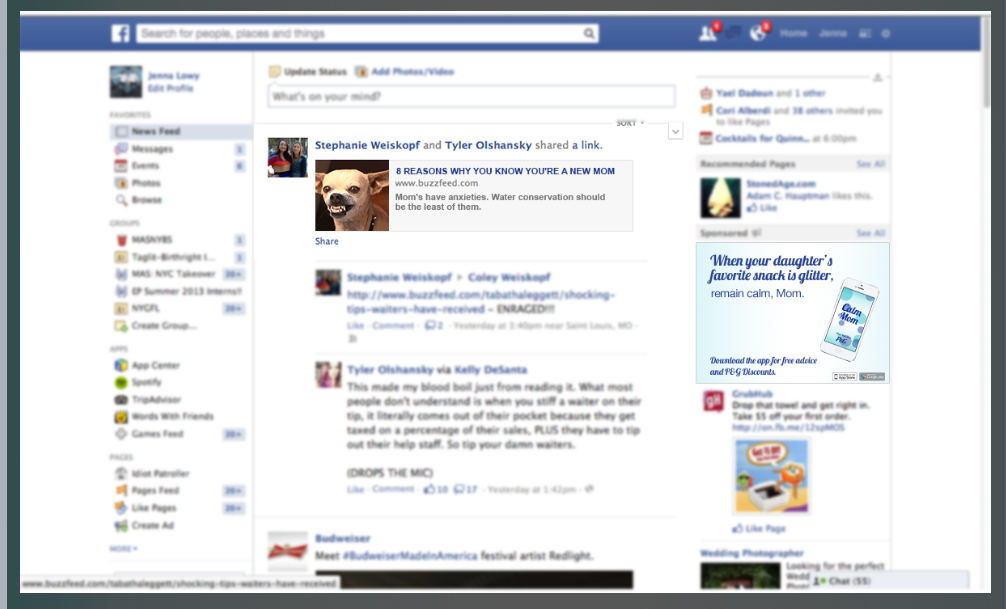Collapse the story using the chevron near SORT
1006x609 pixels.
coord(676,130)
